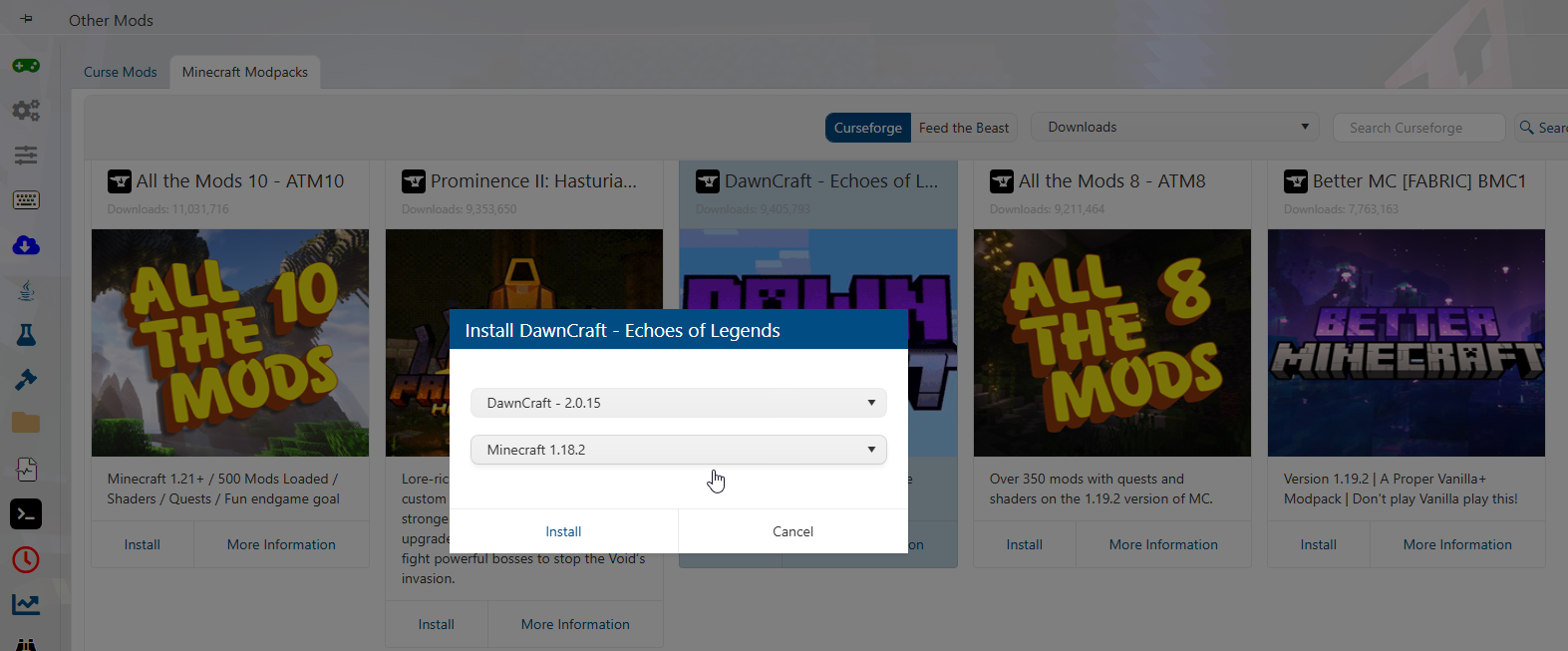Cancel the DawnCraft install dialog
The width and height of the screenshot is (1568, 651).
click(x=792, y=531)
